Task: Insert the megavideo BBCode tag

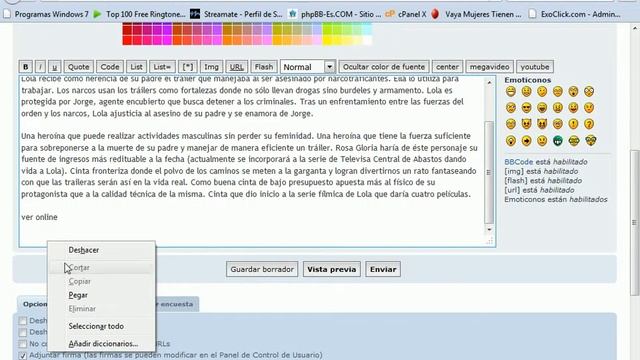Action: click(x=489, y=67)
